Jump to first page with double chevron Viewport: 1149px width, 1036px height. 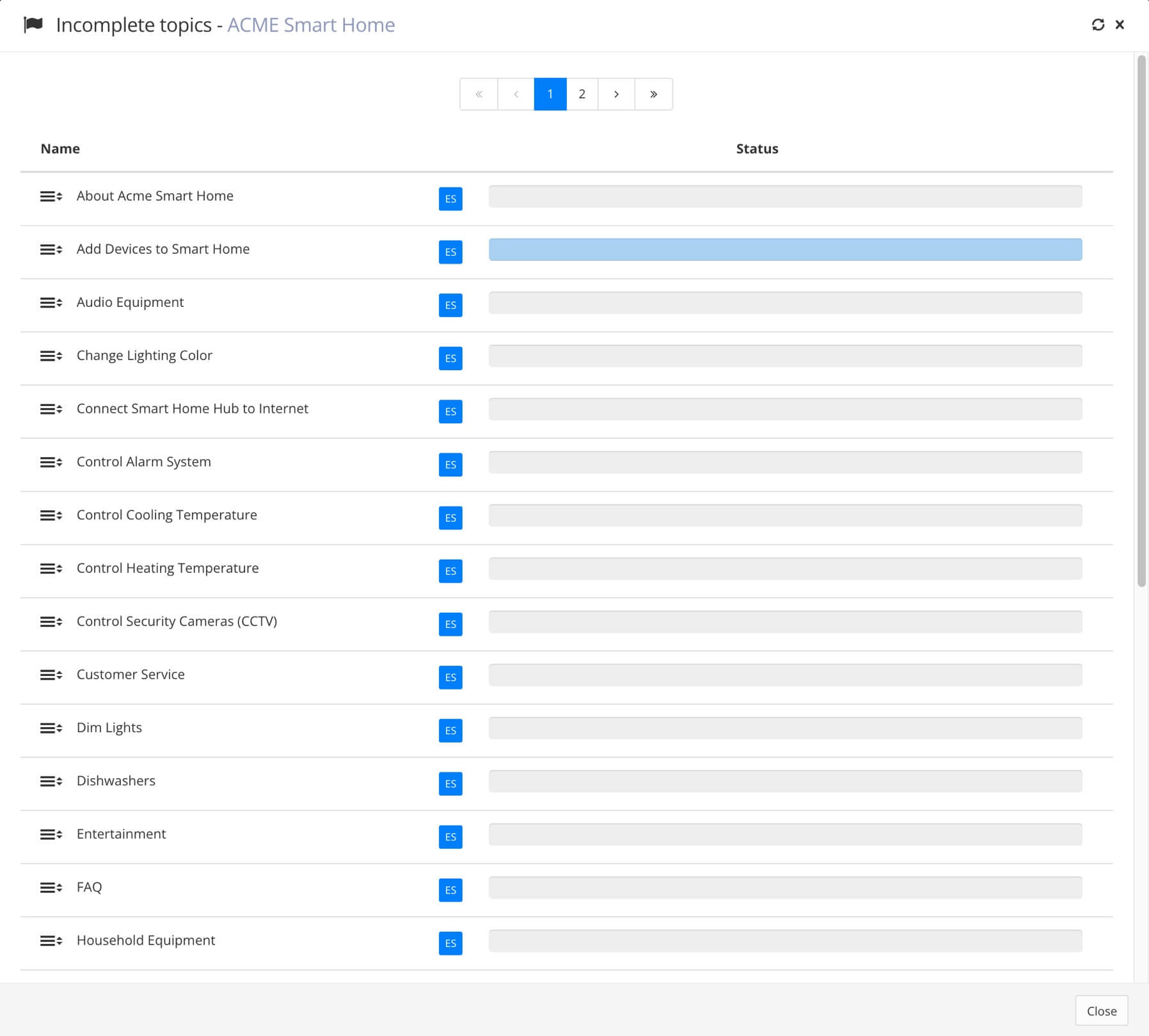[479, 94]
